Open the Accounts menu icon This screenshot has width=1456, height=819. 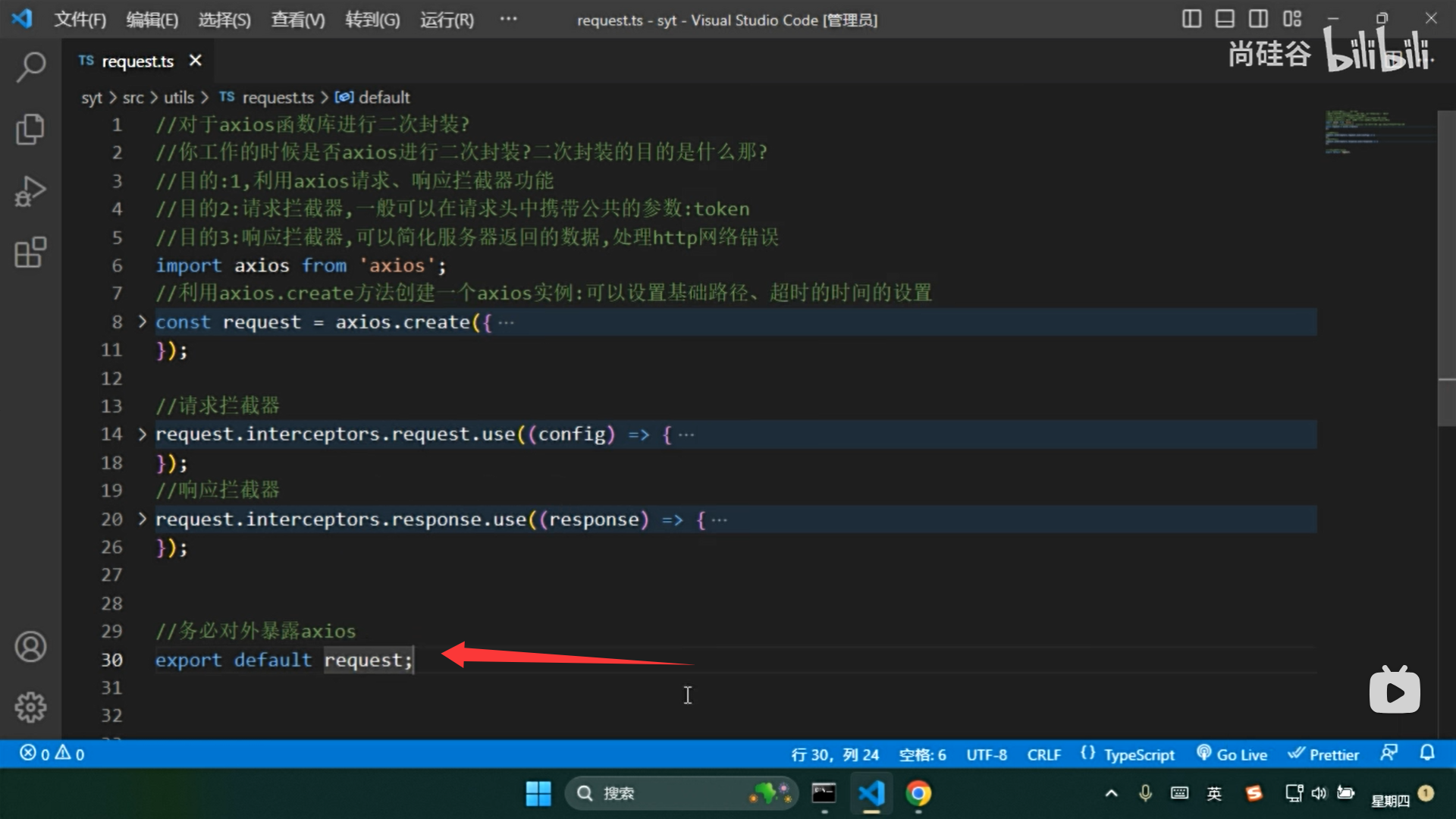pos(30,647)
